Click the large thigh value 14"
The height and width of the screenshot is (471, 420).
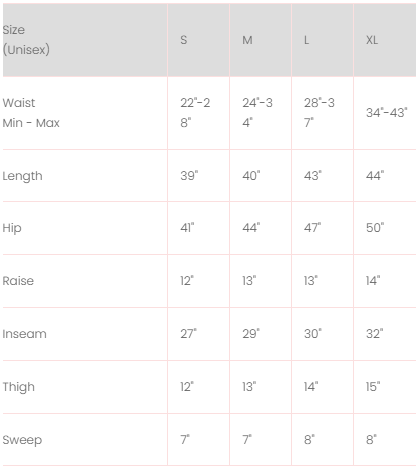point(311,387)
